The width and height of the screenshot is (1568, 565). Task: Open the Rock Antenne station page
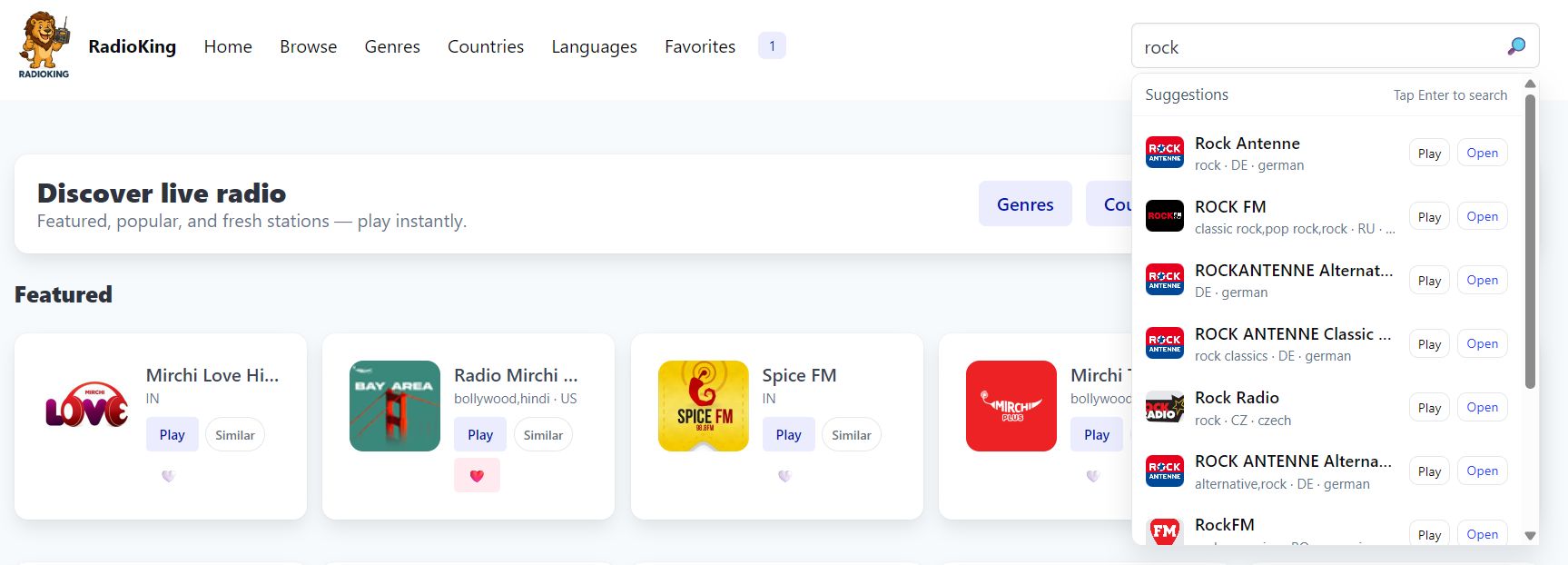(1482, 154)
